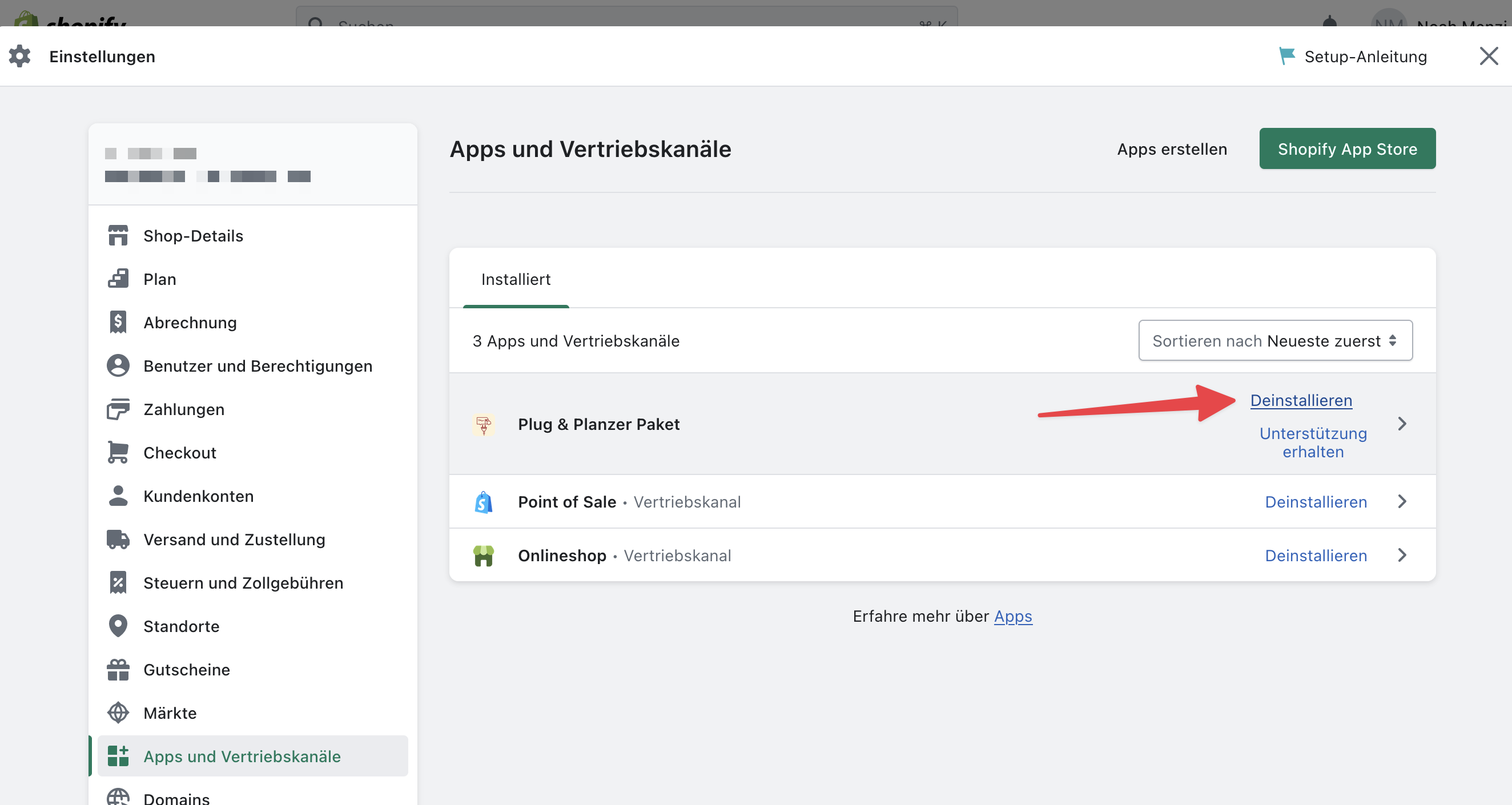Viewport: 1512px width, 805px height.
Task: Click the Märkte globe icon
Action: coord(118,713)
